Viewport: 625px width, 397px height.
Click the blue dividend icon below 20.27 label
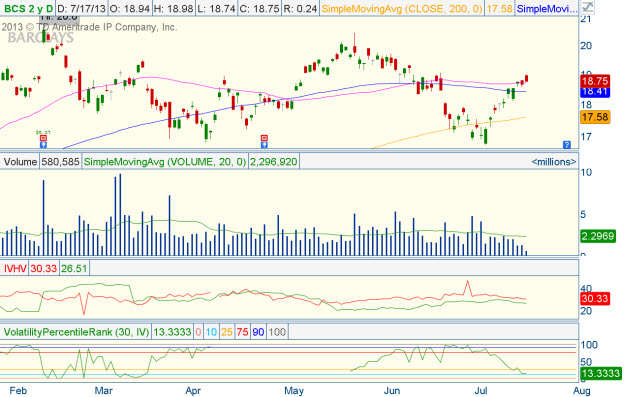pyautogui.click(x=43, y=144)
